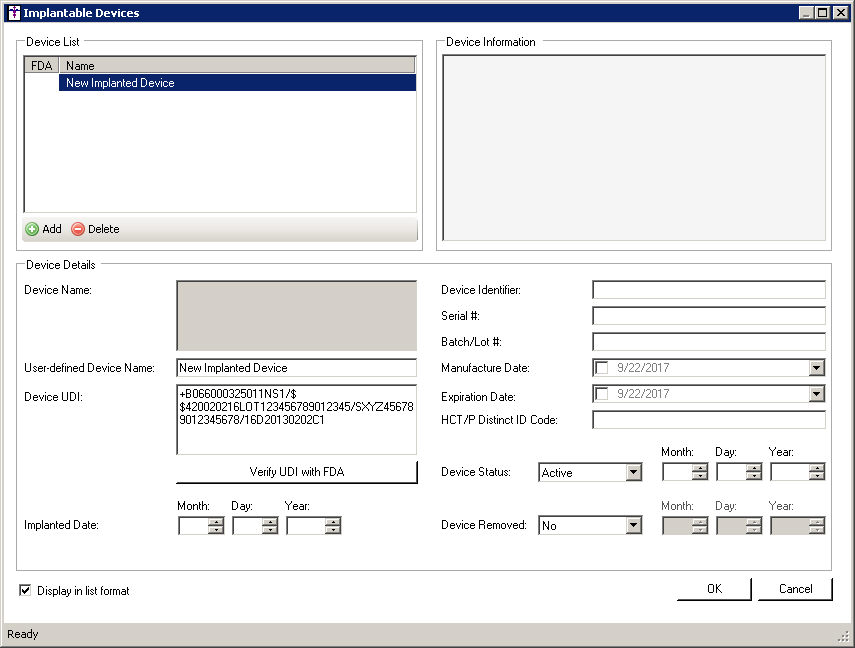Click the Device Information panel area
Image resolution: width=855 pixels, height=648 pixels.
click(634, 148)
